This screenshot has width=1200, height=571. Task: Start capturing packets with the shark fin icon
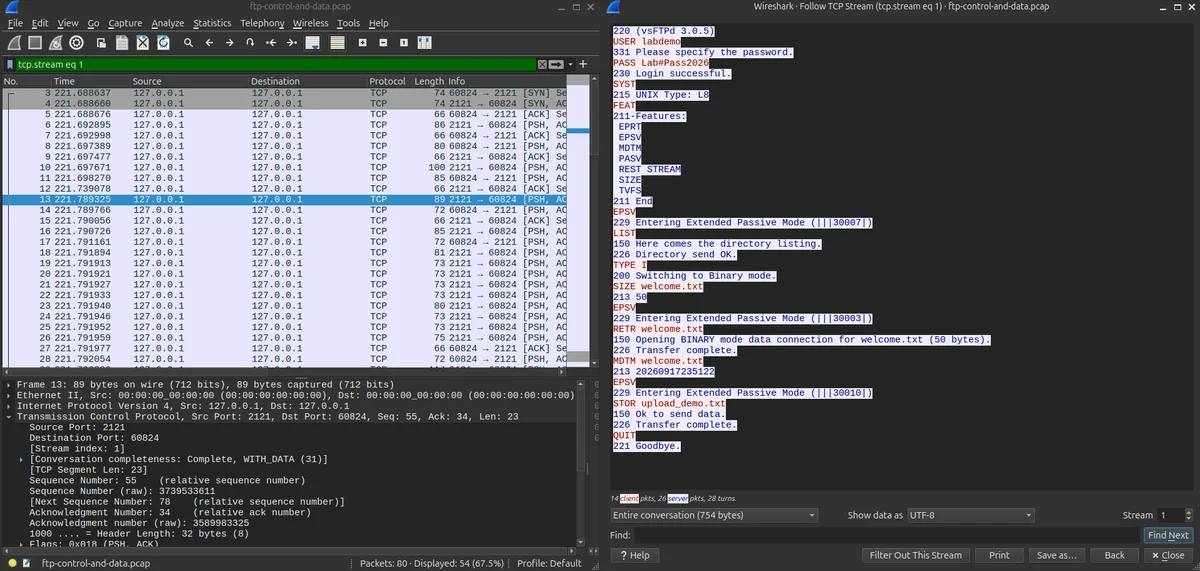click(x=13, y=43)
